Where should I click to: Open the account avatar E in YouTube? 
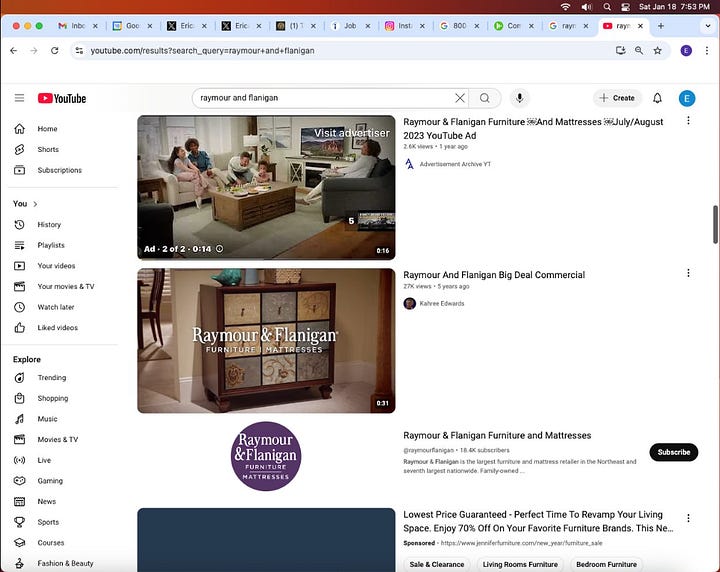pyautogui.click(x=686, y=98)
